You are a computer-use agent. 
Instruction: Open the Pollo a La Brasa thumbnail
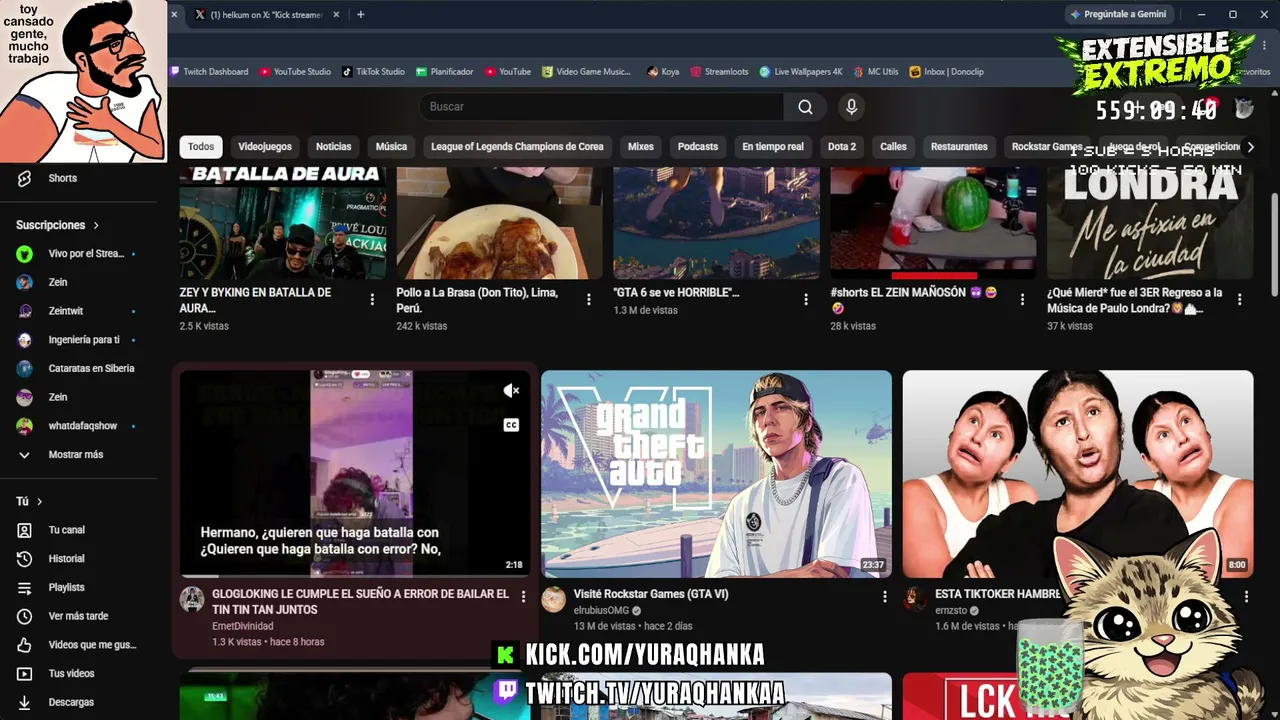(500, 223)
